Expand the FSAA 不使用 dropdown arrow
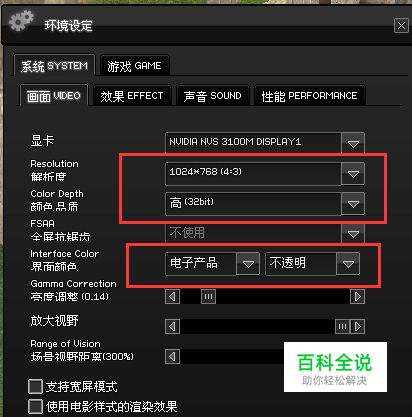The height and width of the screenshot is (417, 412). click(353, 234)
